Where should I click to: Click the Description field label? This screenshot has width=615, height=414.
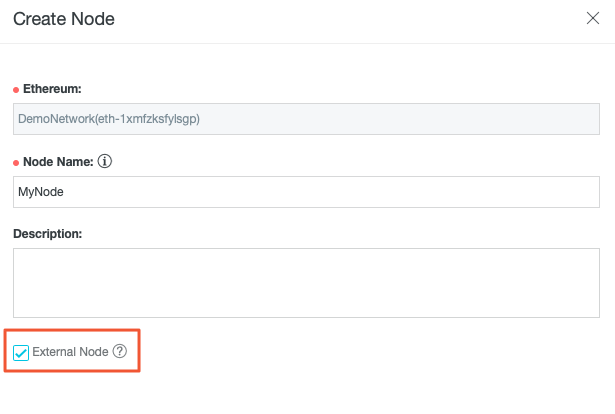(47, 233)
